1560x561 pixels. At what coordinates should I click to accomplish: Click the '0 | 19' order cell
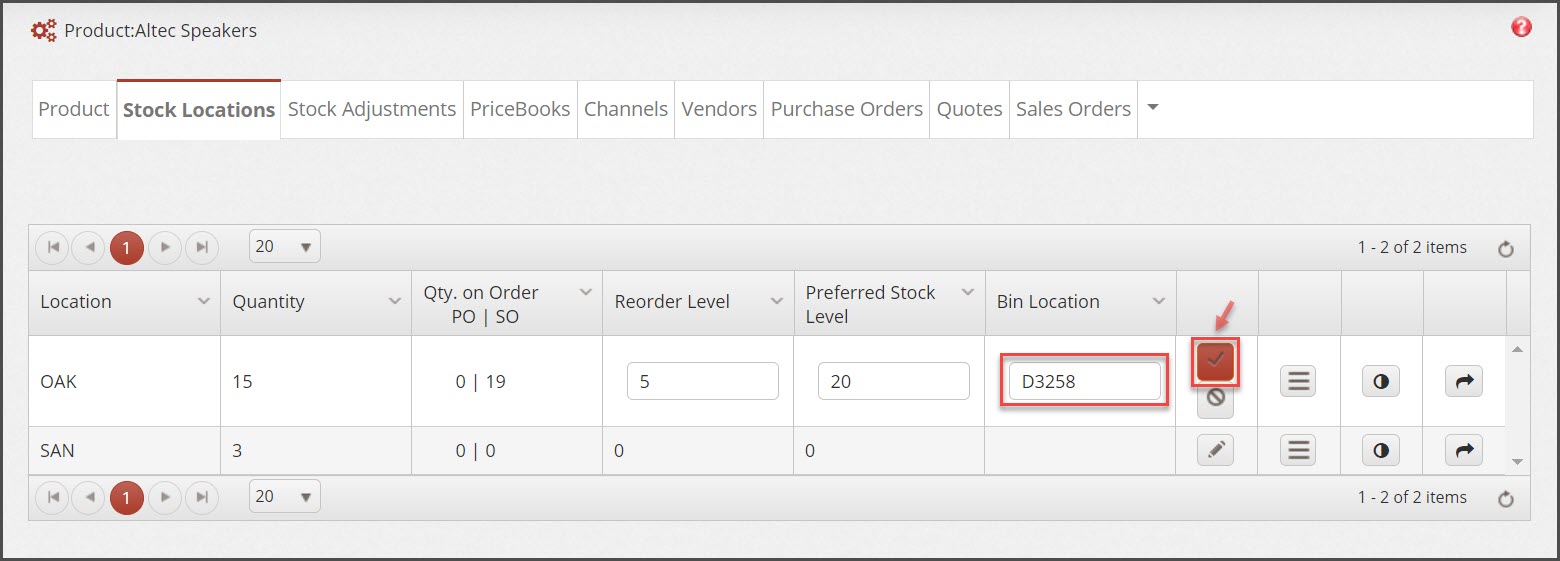click(507, 381)
